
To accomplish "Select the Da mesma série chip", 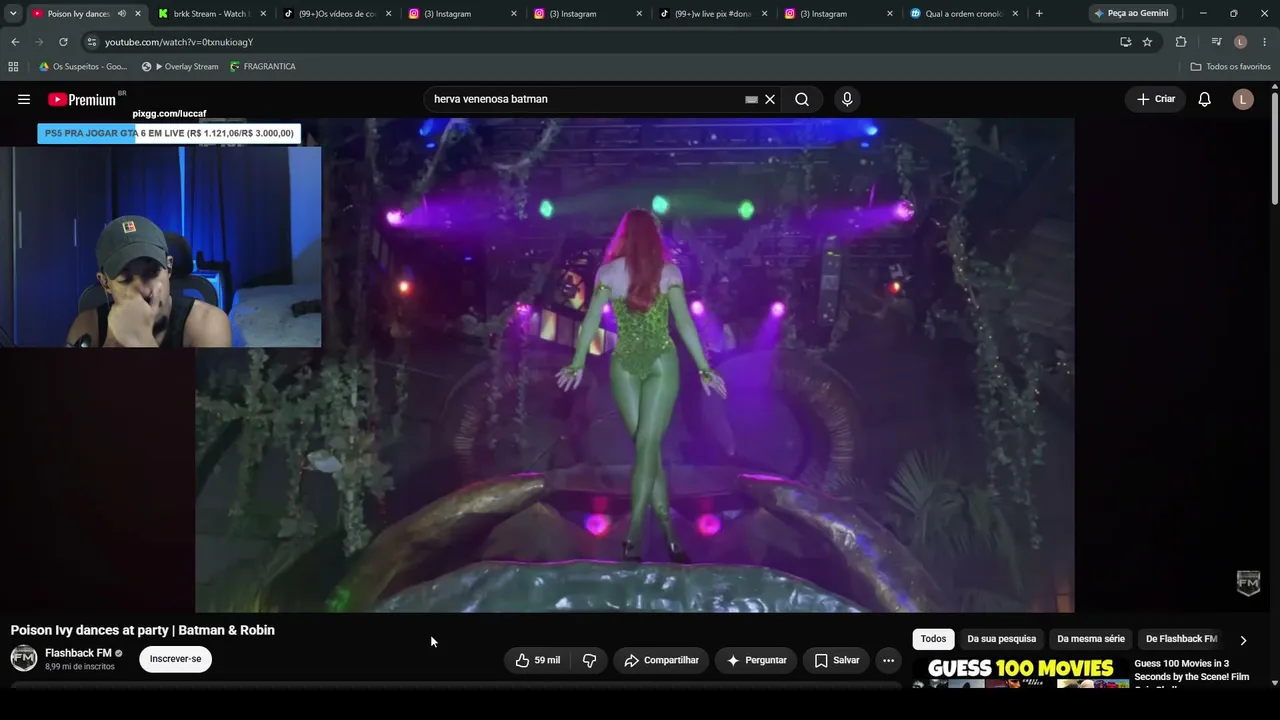I will pyautogui.click(x=1091, y=639).
